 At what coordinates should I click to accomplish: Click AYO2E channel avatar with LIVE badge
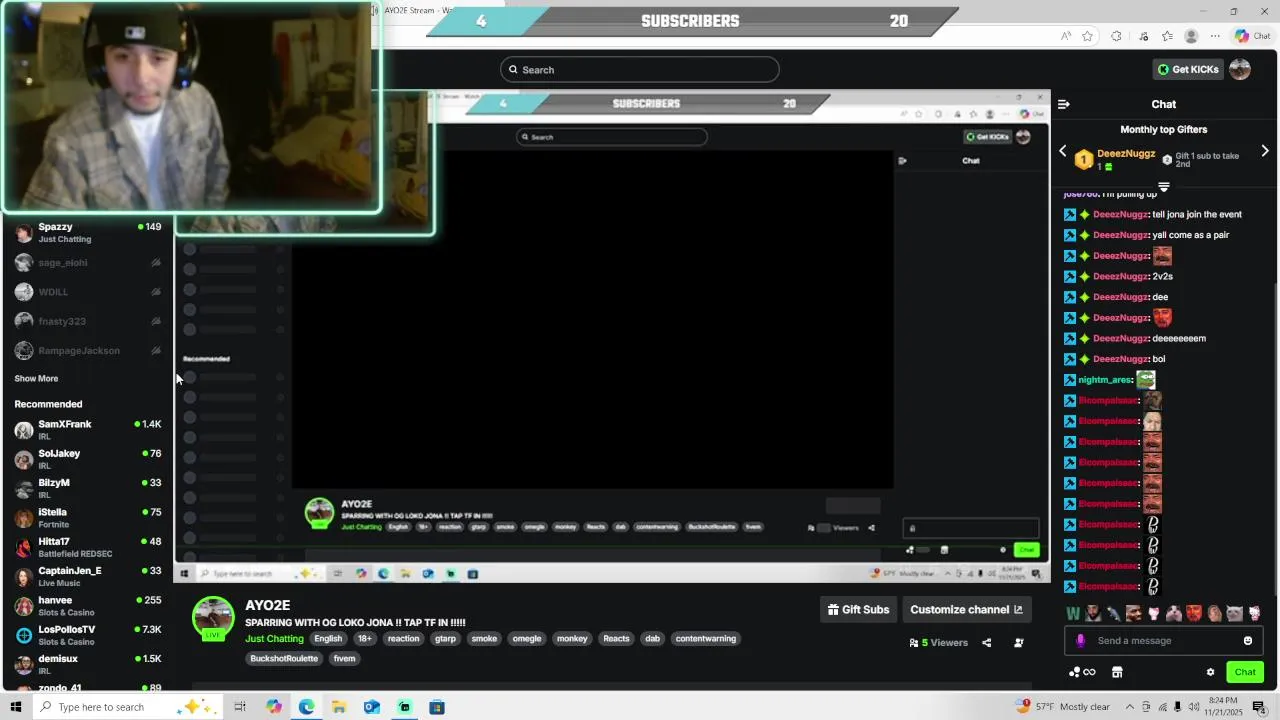(213, 618)
